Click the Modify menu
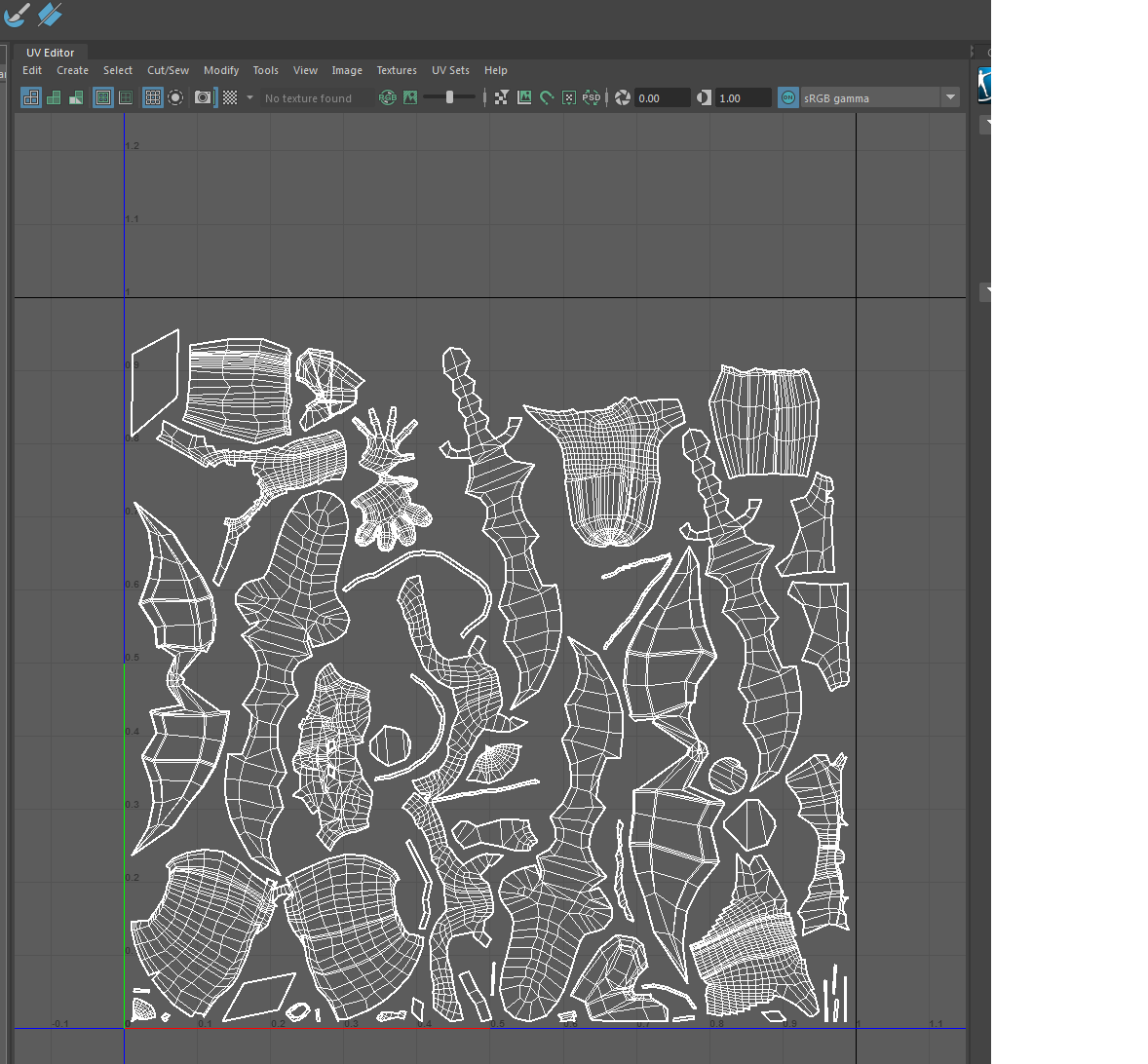Screen dimensions: 1148x1064 [x=221, y=70]
